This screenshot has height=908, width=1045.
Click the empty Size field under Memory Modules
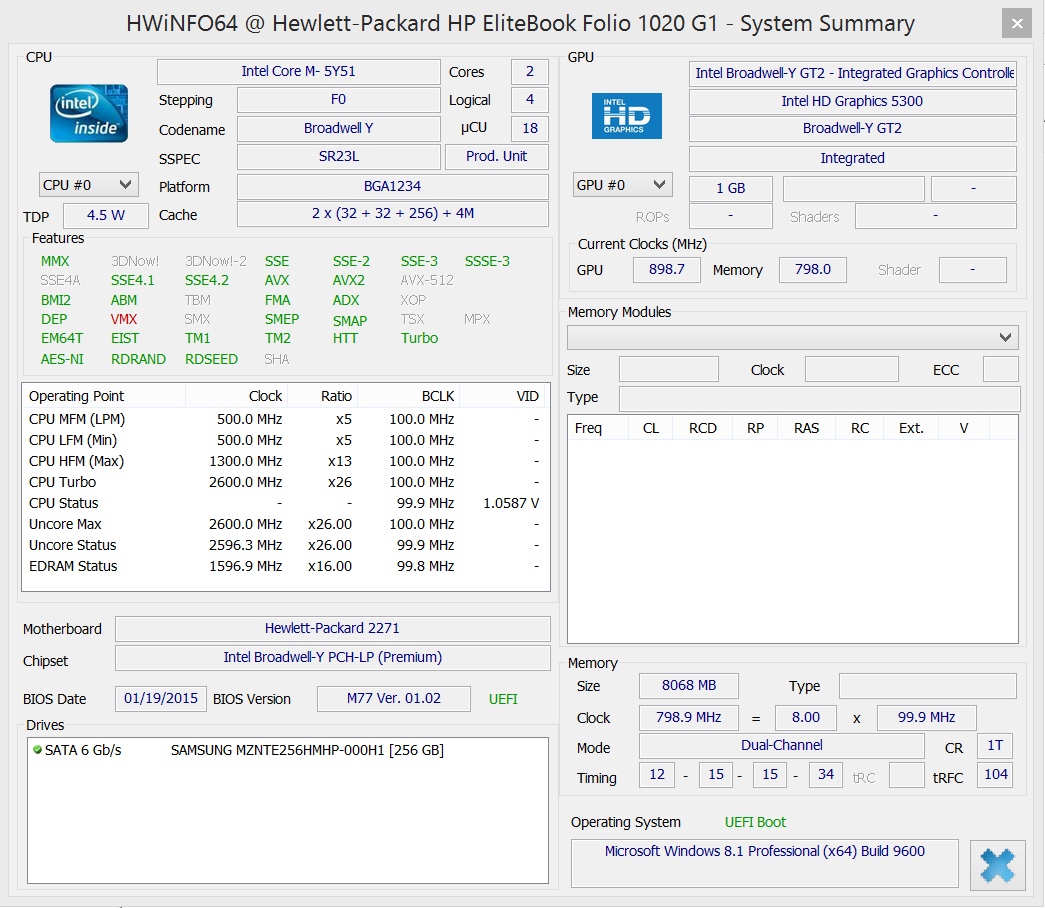[x=668, y=369]
